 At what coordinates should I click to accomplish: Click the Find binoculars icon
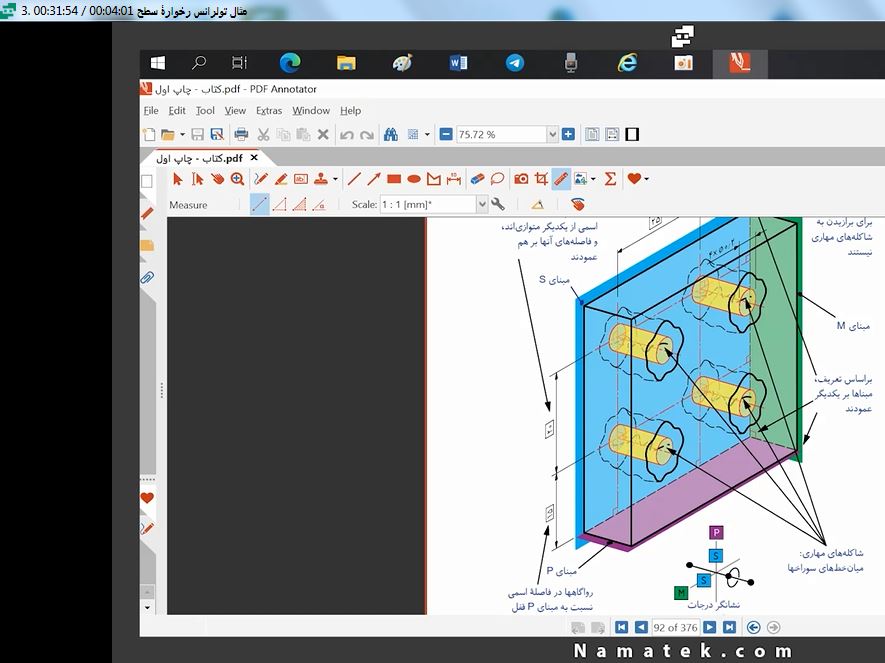(x=391, y=134)
